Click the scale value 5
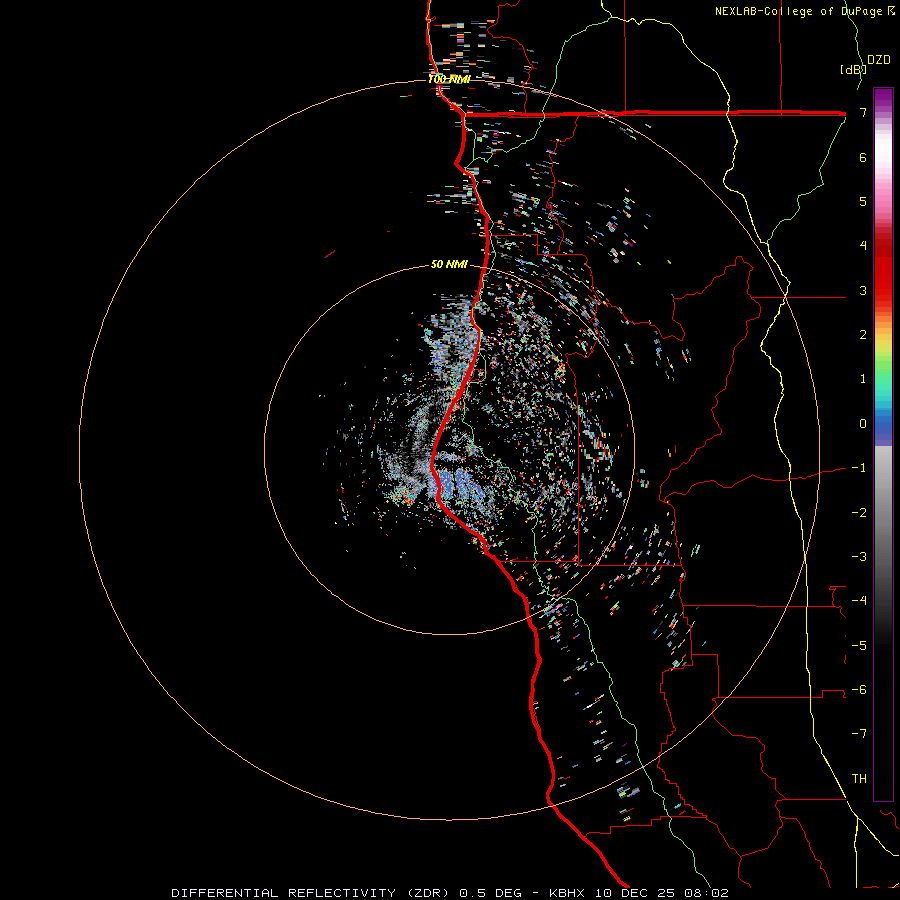 (x=863, y=201)
